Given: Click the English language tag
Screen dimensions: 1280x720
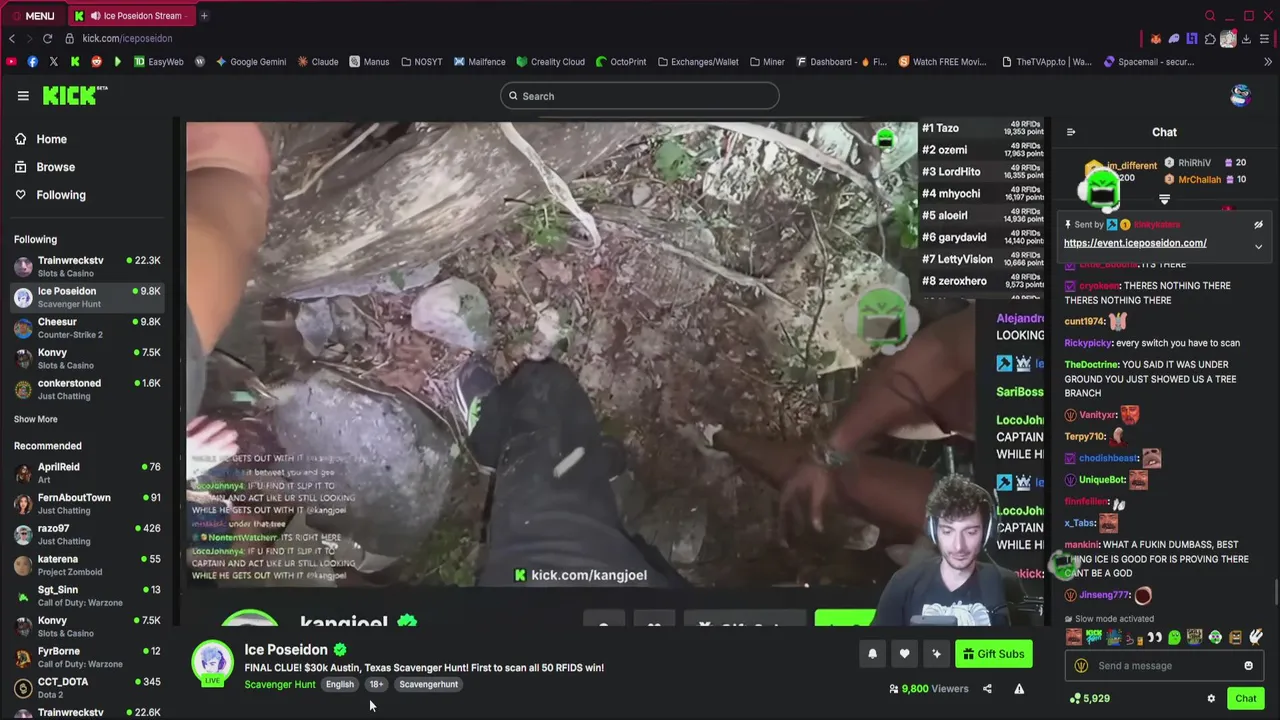Looking at the screenshot, I should pos(340,685).
